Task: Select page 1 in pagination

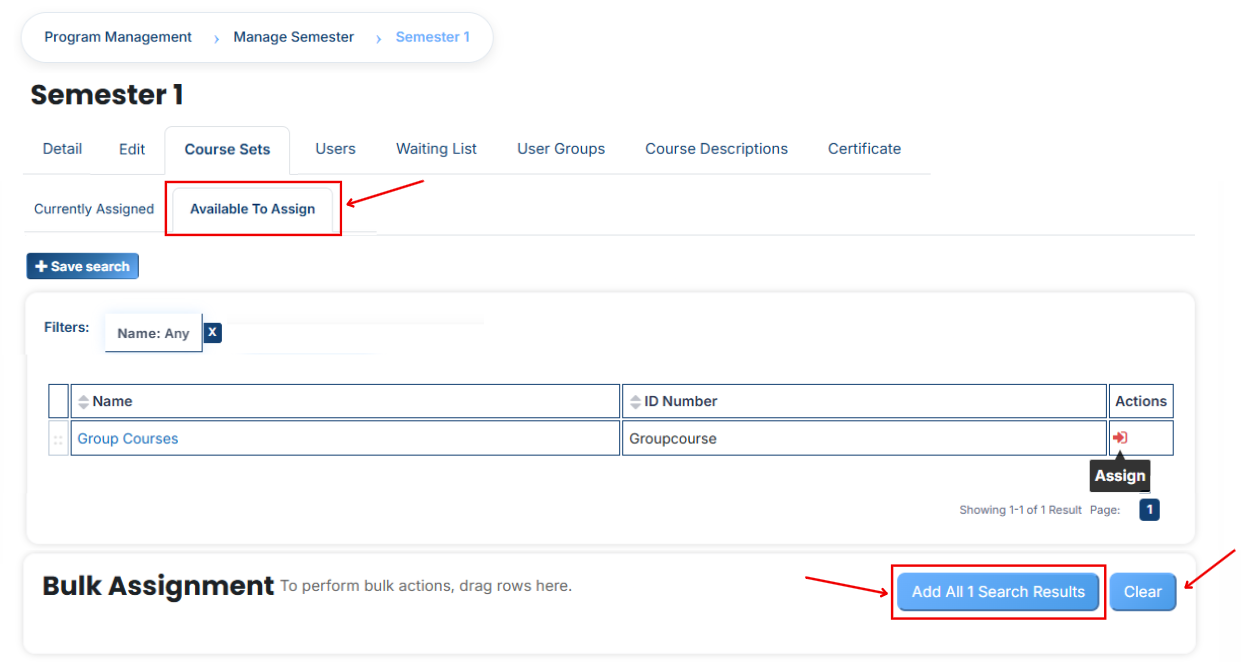Action: click(1150, 510)
